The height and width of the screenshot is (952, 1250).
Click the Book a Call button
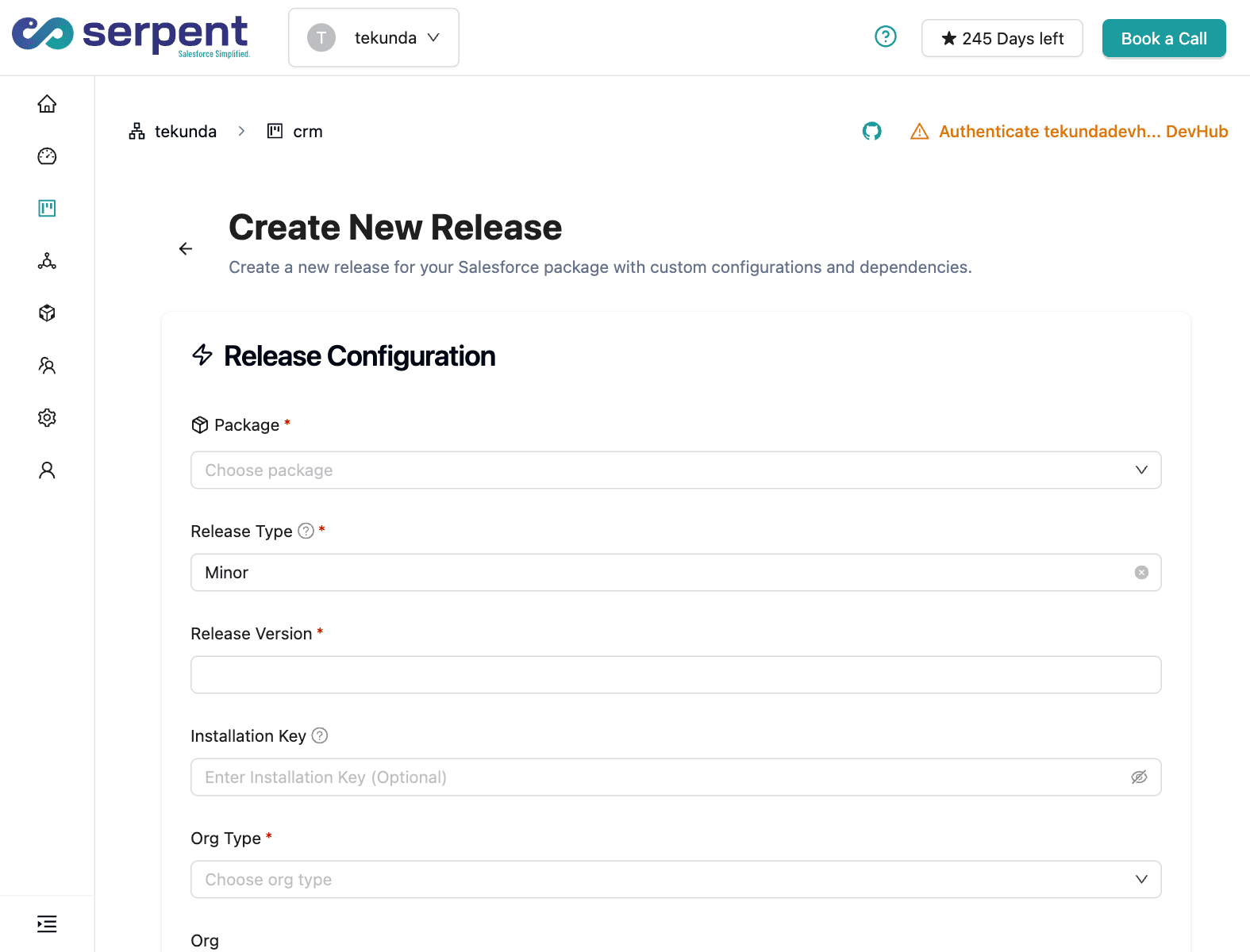1163,39
